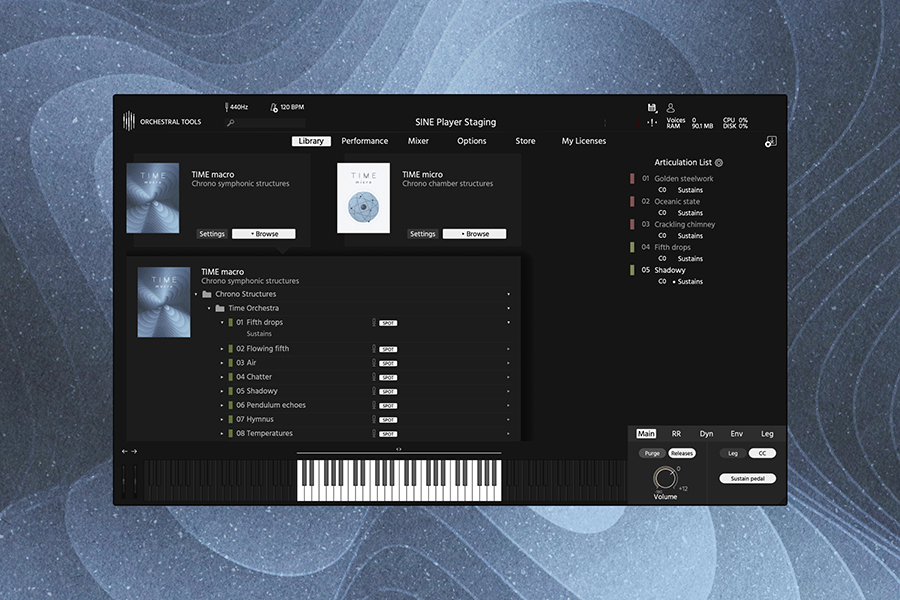The height and width of the screenshot is (600, 900).
Task: Switch to the Performance tab
Action: tap(364, 141)
